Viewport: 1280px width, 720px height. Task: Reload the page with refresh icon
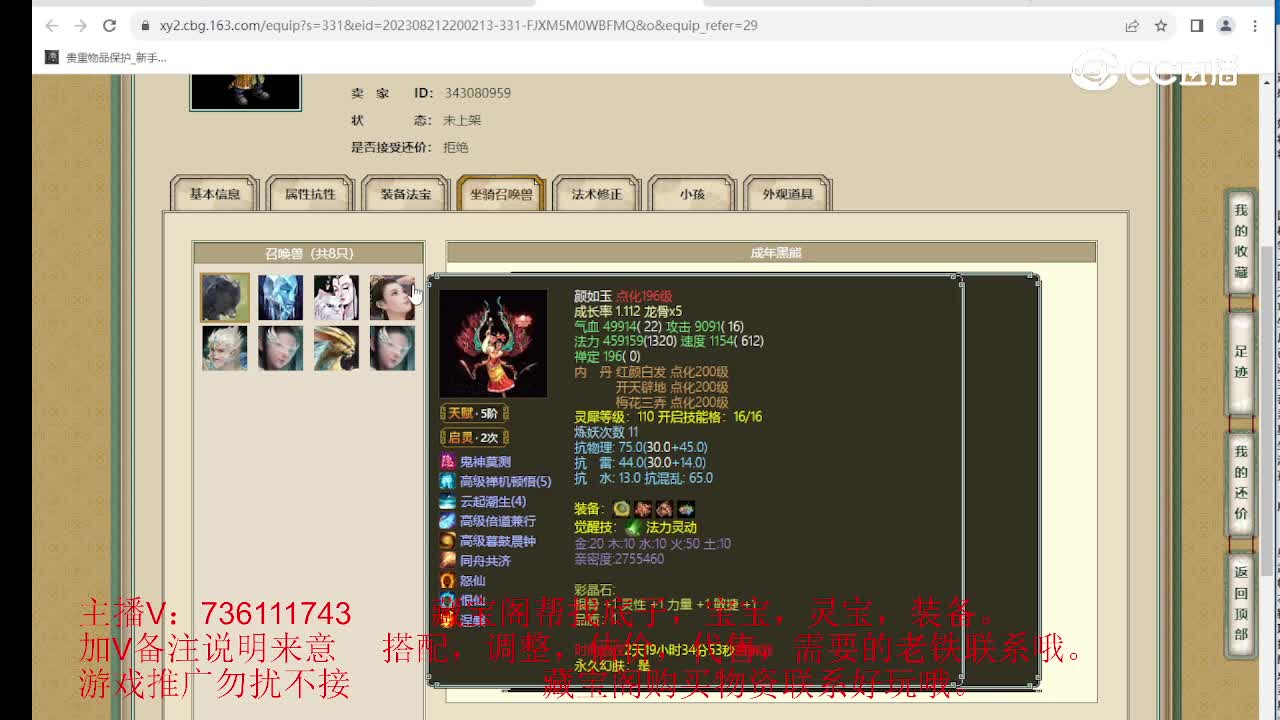(x=110, y=26)
